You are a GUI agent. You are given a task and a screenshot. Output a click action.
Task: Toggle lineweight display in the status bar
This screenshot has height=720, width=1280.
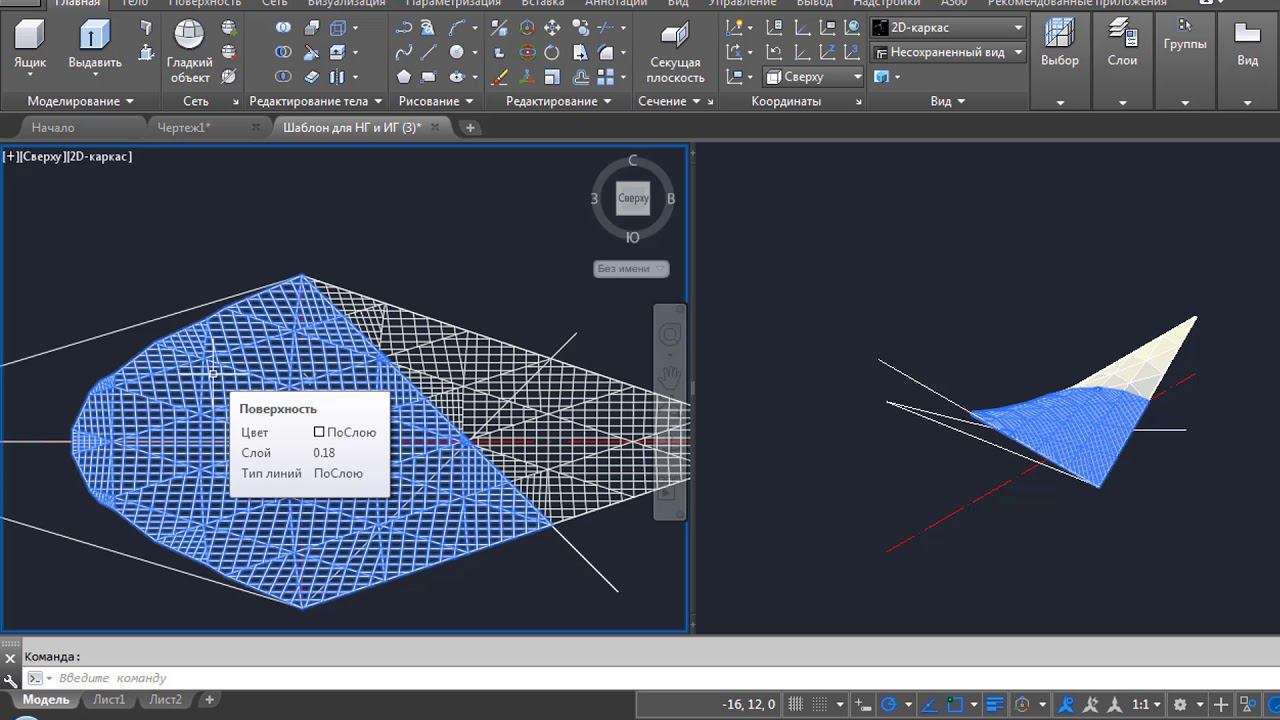coord(994,704)
